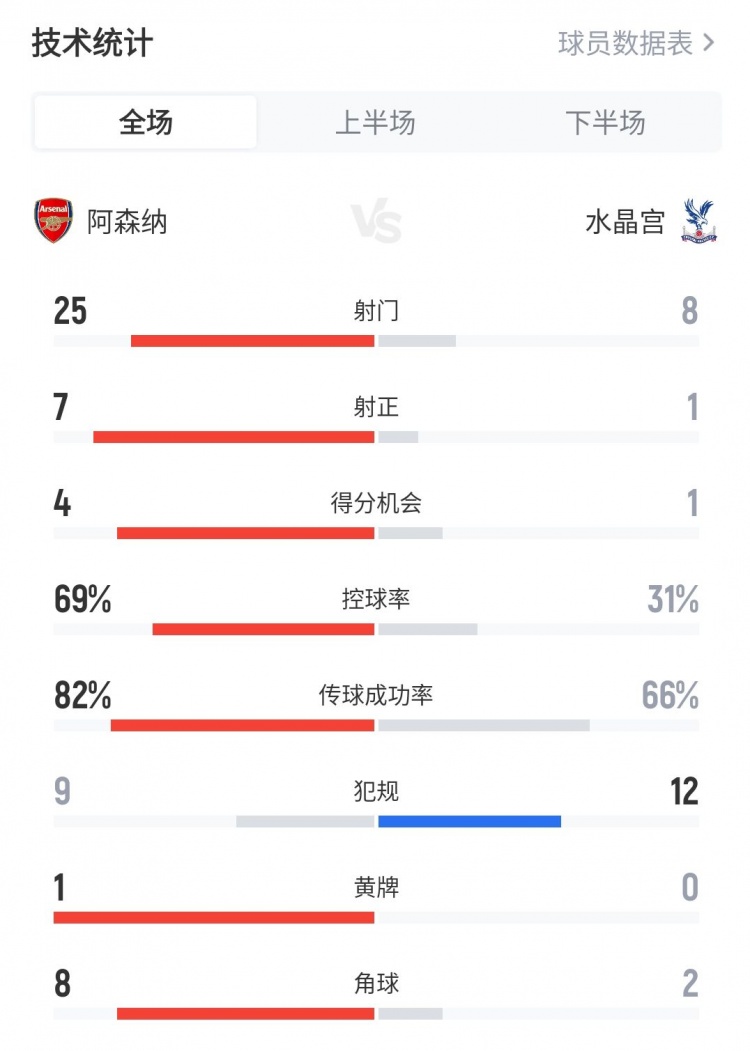Click the 阿森纳 team name

tap(127, 222)
